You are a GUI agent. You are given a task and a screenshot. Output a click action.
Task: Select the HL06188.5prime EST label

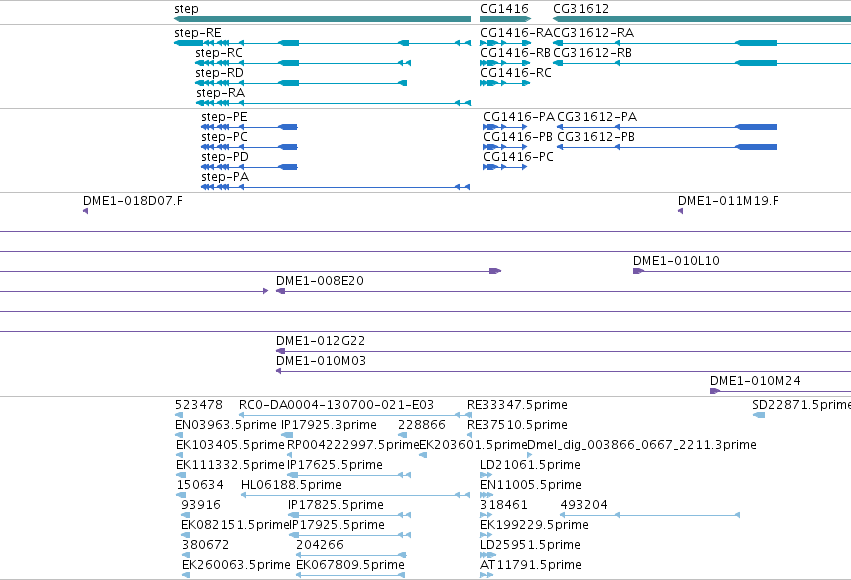(x=291, y=485)
